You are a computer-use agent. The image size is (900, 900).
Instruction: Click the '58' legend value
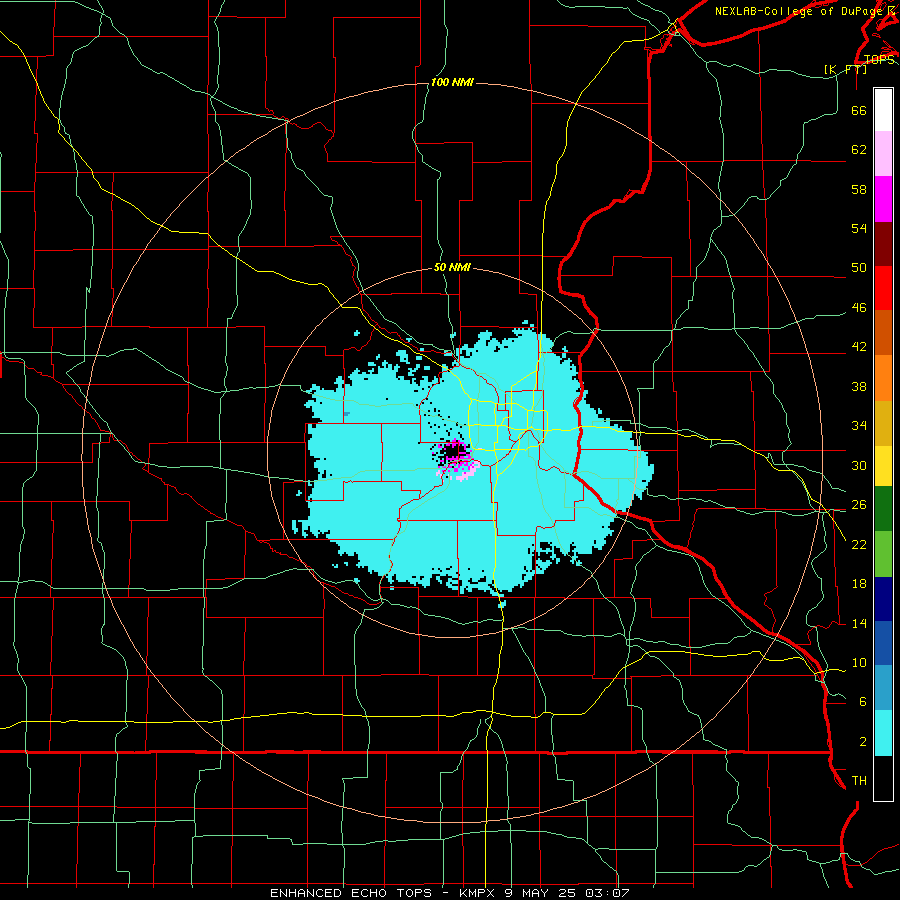(x=859, y=189)
